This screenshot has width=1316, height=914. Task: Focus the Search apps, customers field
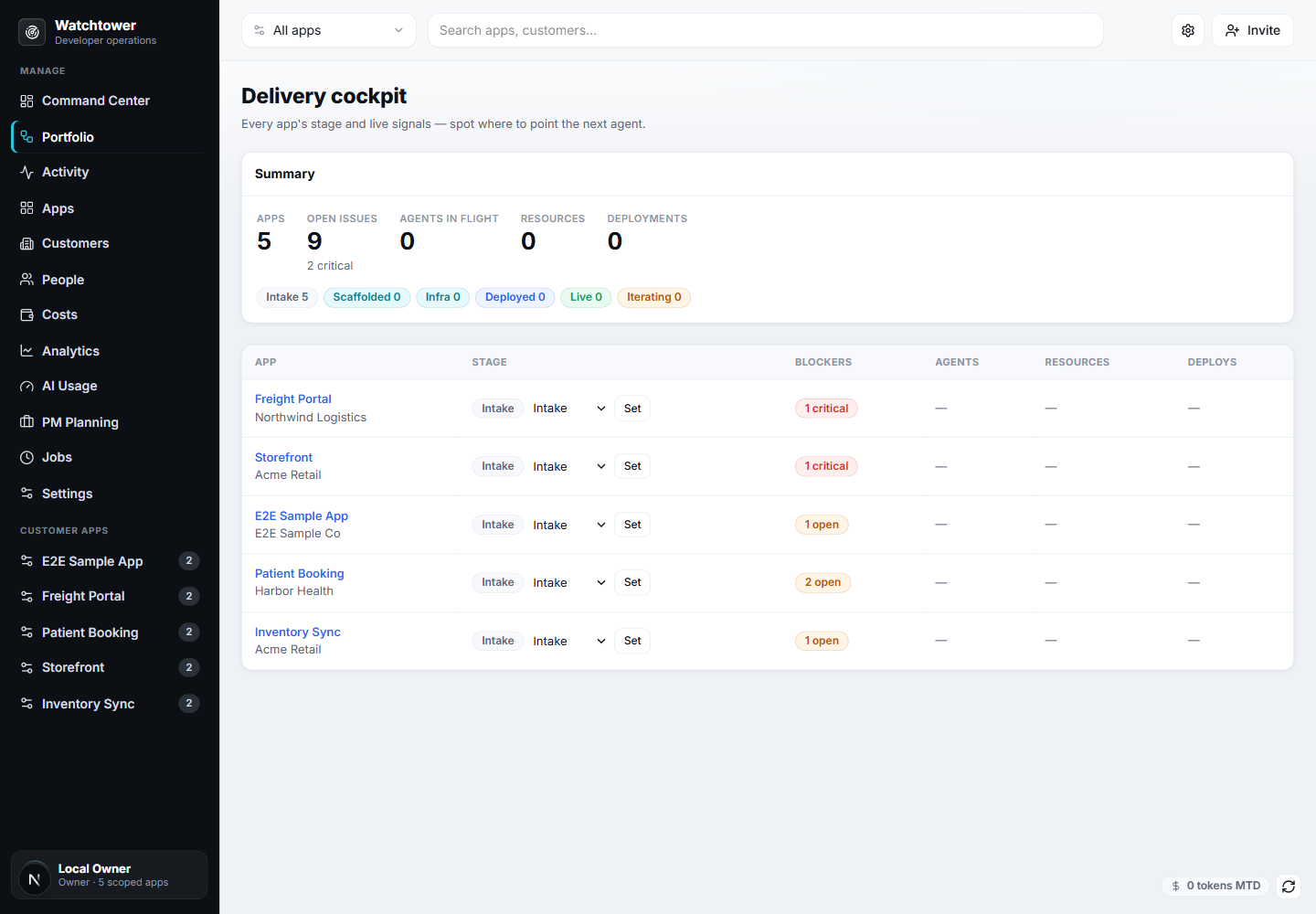[766, 30]
